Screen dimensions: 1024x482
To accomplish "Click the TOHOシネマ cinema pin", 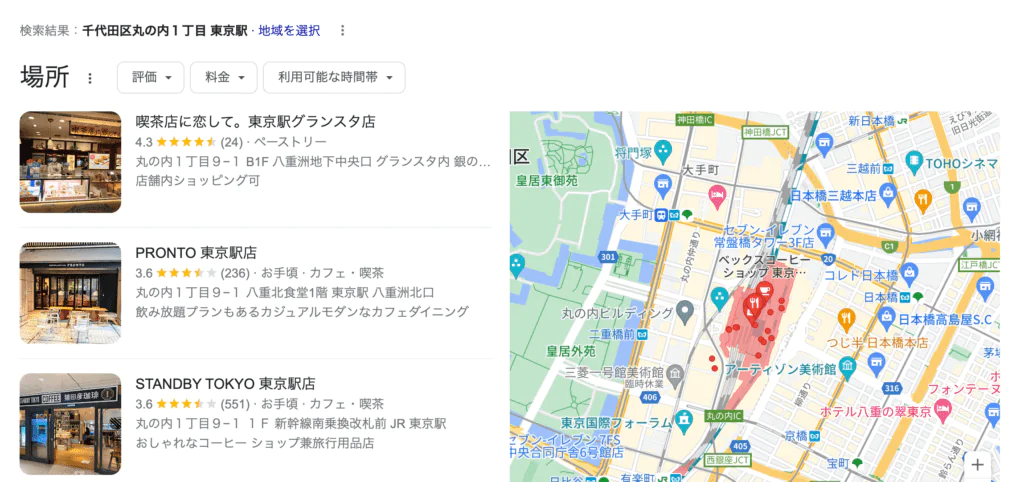I will tap(914, 159).
